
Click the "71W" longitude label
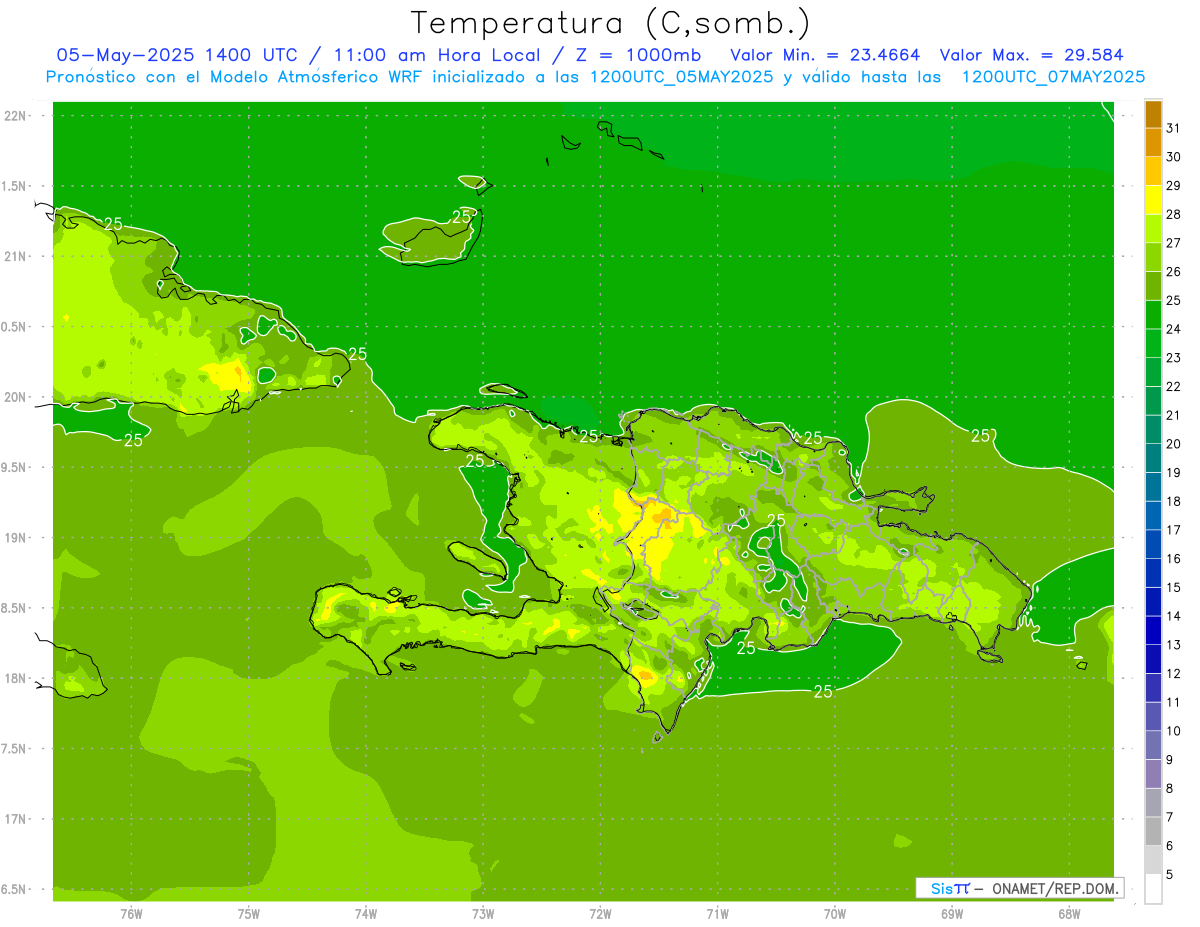point(717,913)
